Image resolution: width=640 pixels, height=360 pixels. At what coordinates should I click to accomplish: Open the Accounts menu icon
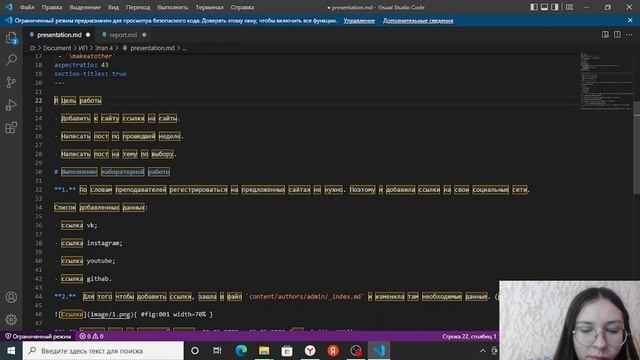coord(11,297)
